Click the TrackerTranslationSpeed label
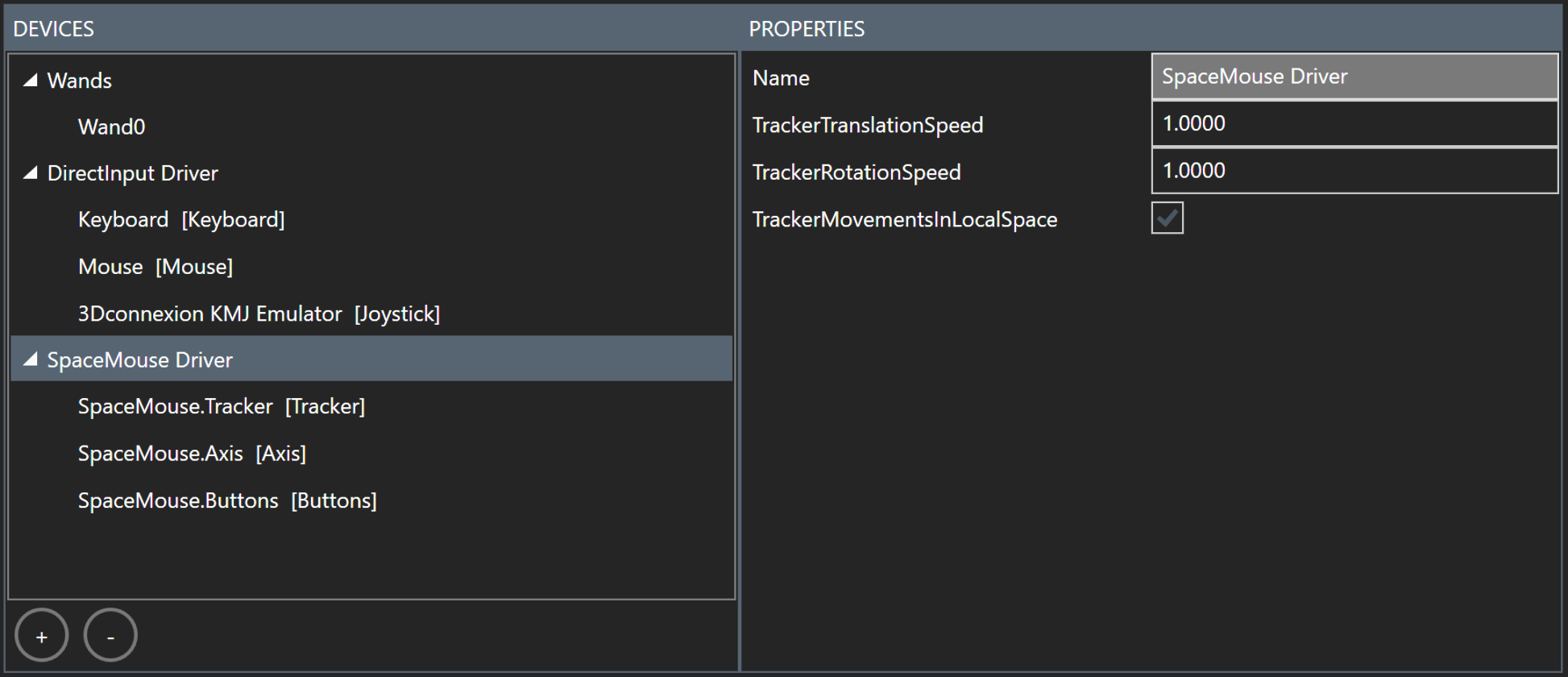This screenshot has width=1568, height=677. [868, 125]
